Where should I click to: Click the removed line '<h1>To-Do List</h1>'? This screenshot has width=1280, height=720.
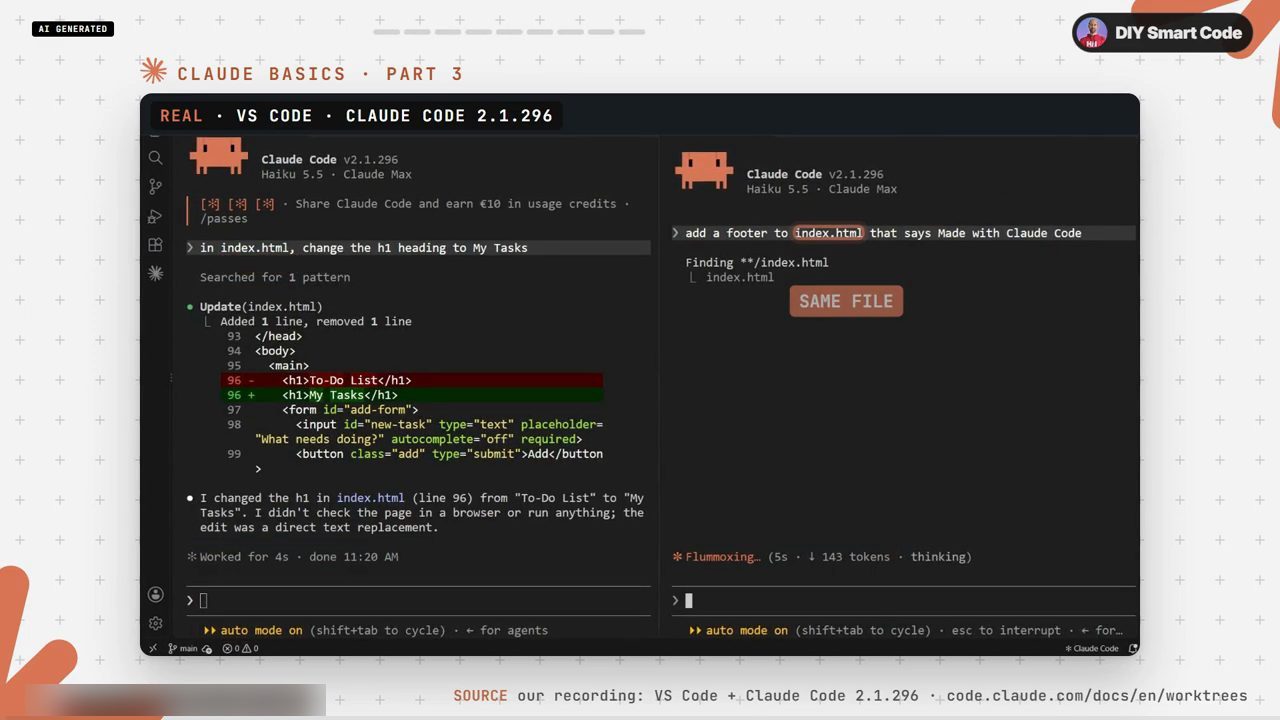click(412, 380)
